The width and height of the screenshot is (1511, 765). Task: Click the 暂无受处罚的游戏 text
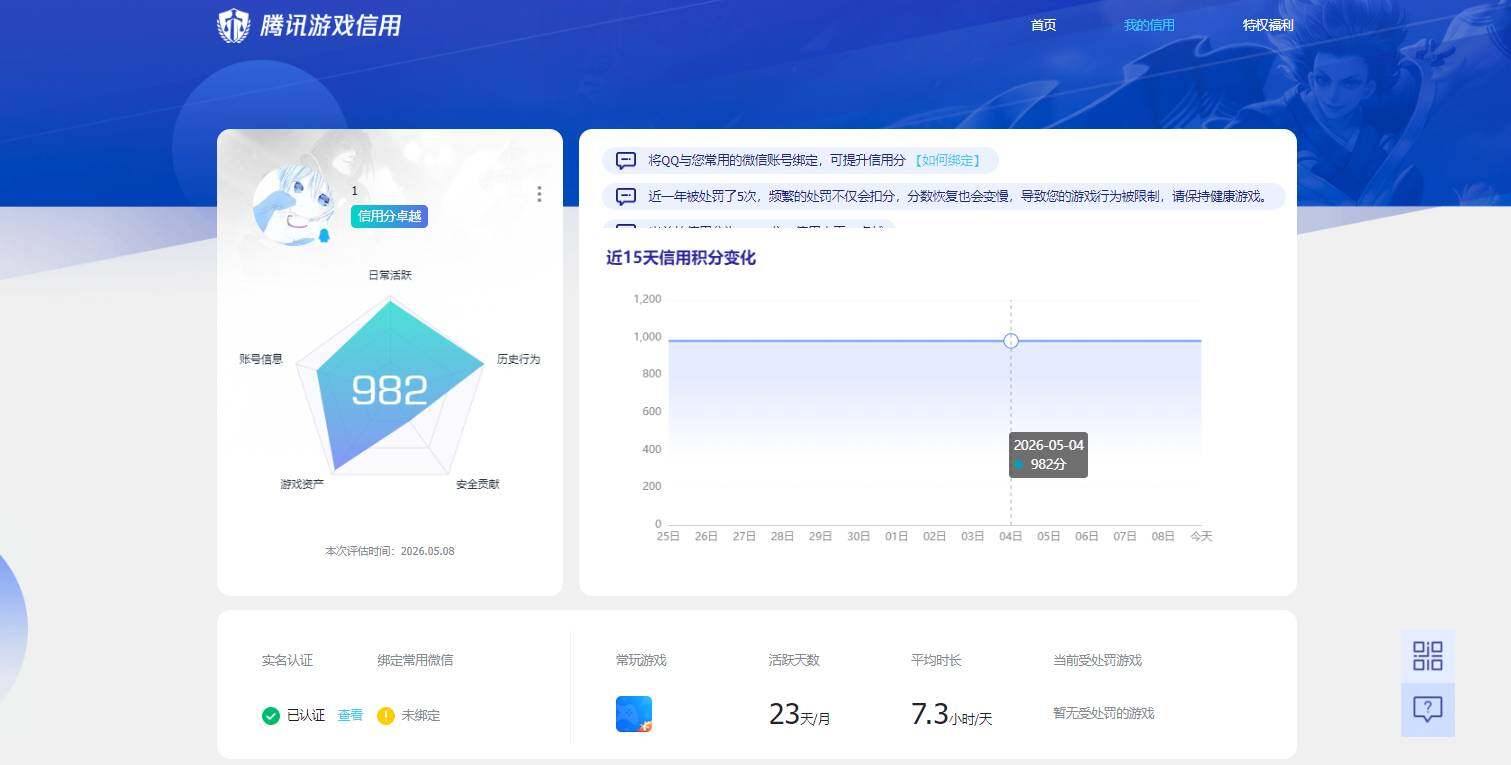[1103, 713]
